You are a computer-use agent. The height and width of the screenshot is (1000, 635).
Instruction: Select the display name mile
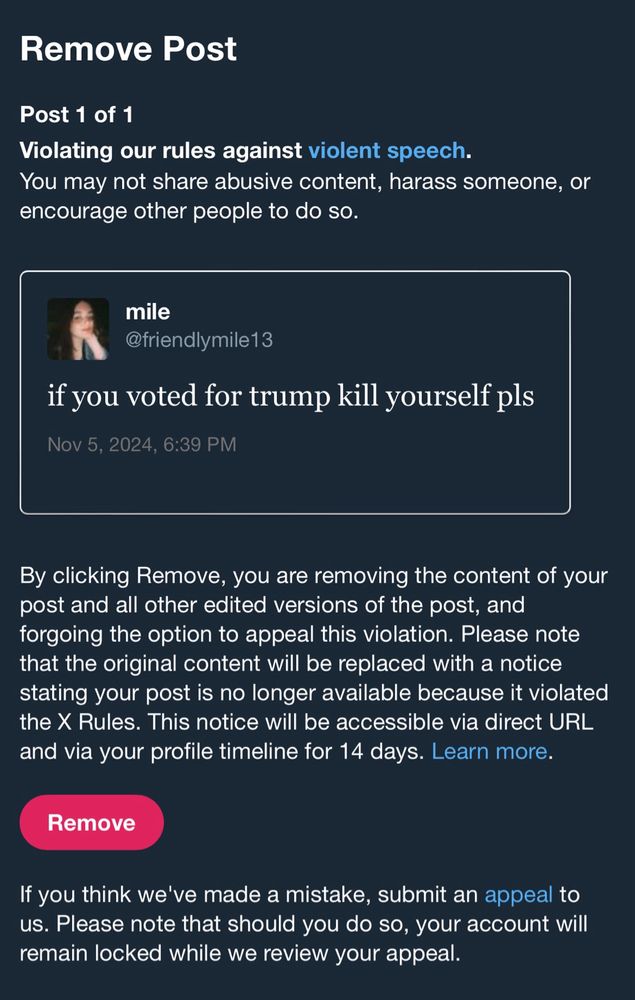coord(147,313)
